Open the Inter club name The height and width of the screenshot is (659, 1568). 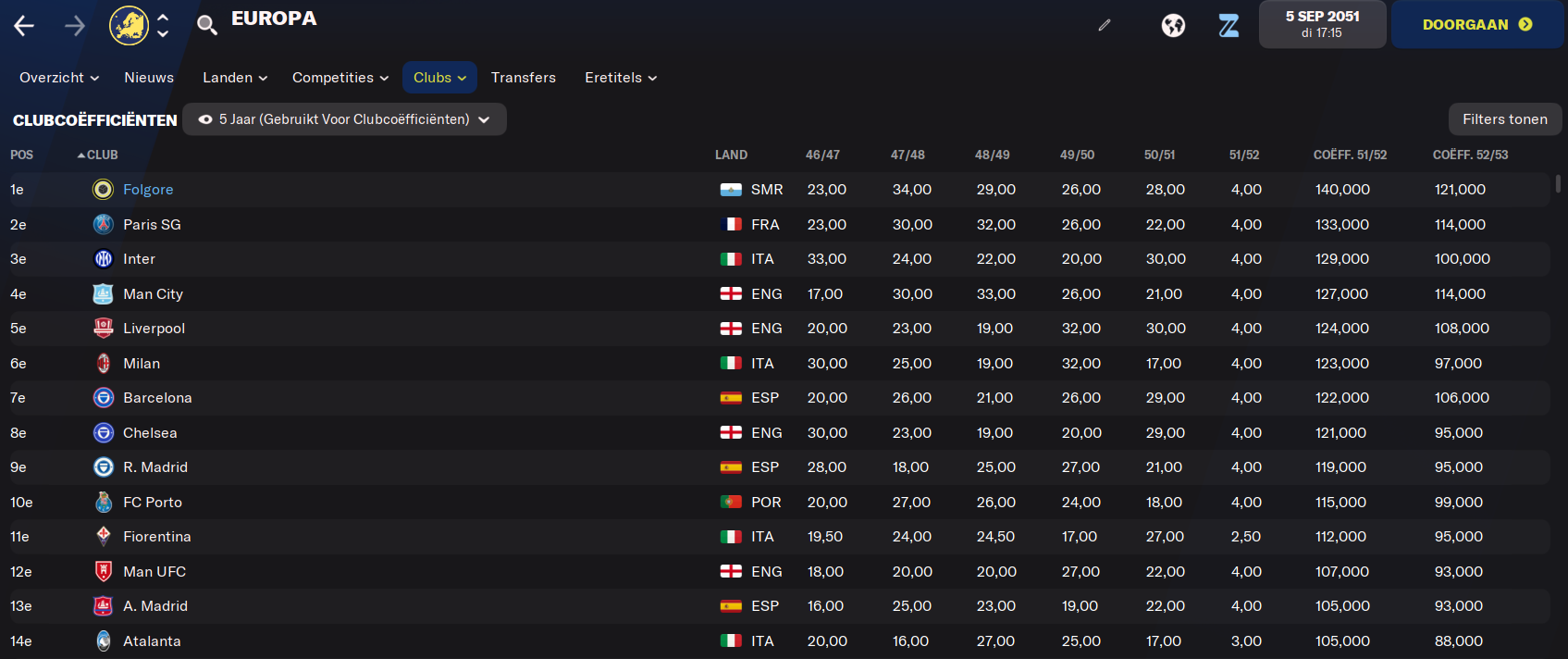point(139,259)
